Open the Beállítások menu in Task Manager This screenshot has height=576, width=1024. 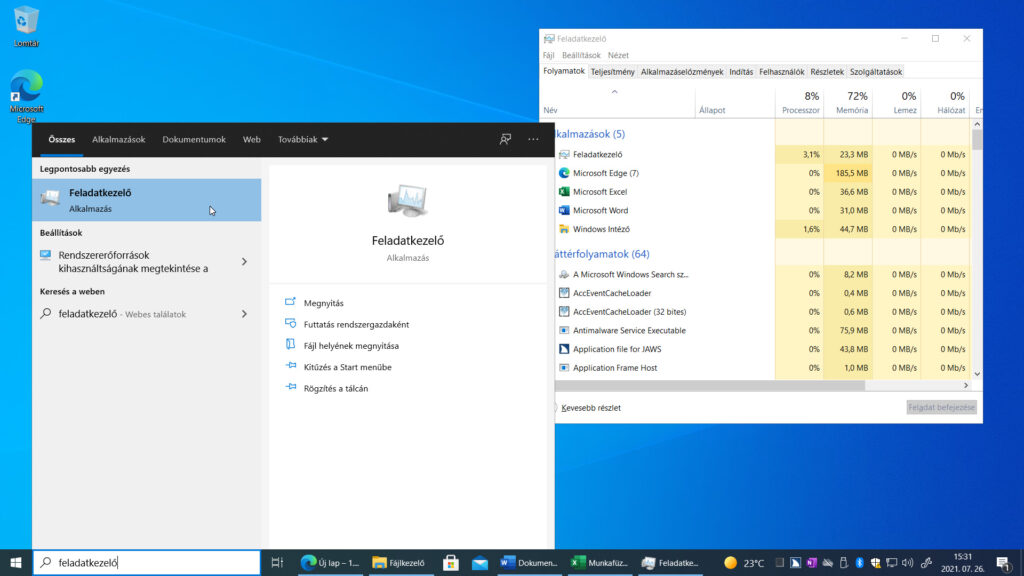coord(581,56)
